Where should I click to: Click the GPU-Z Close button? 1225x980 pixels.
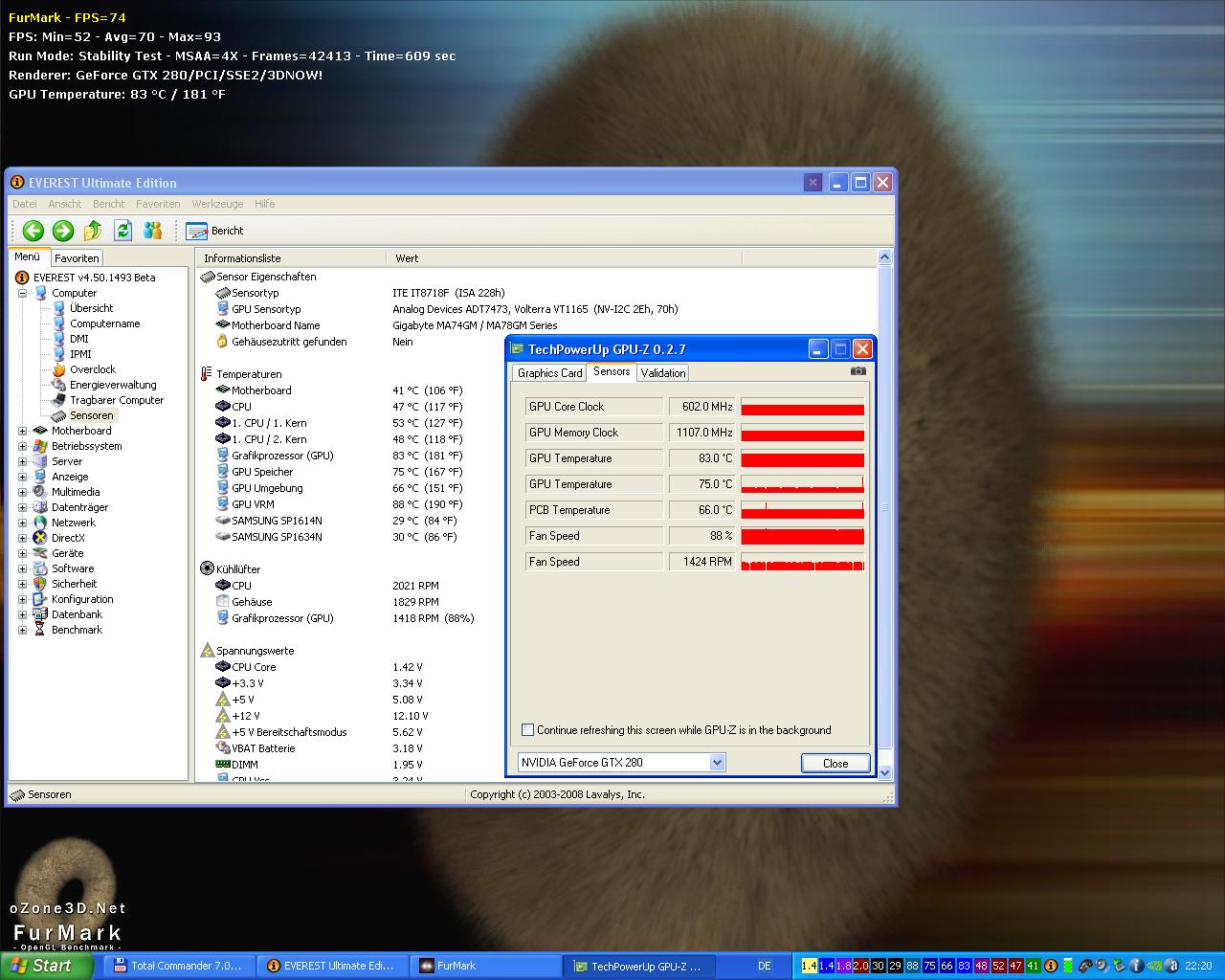(835, 764)
